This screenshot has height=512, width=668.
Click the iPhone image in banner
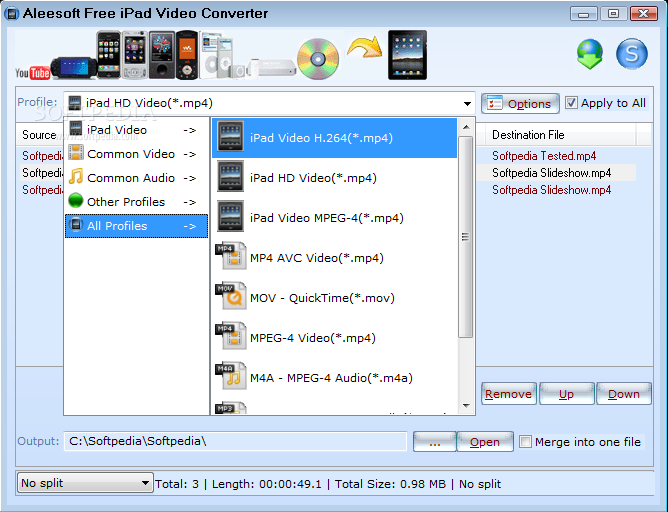click(109, 55)
